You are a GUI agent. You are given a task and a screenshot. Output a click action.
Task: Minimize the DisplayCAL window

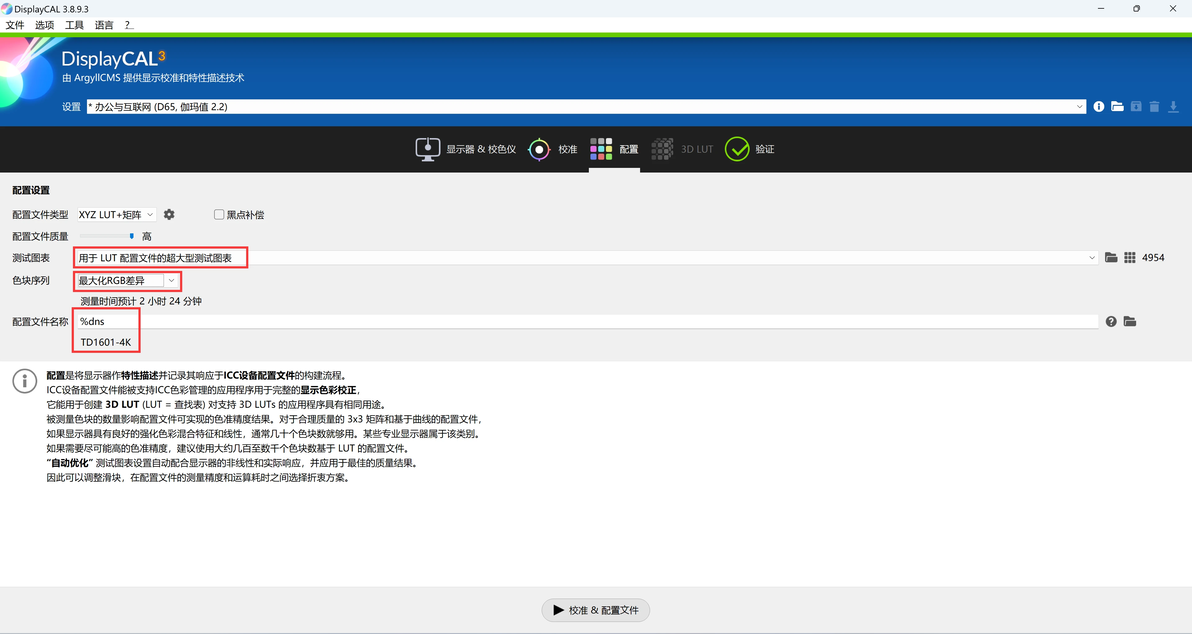click(x=1101, y=8)
